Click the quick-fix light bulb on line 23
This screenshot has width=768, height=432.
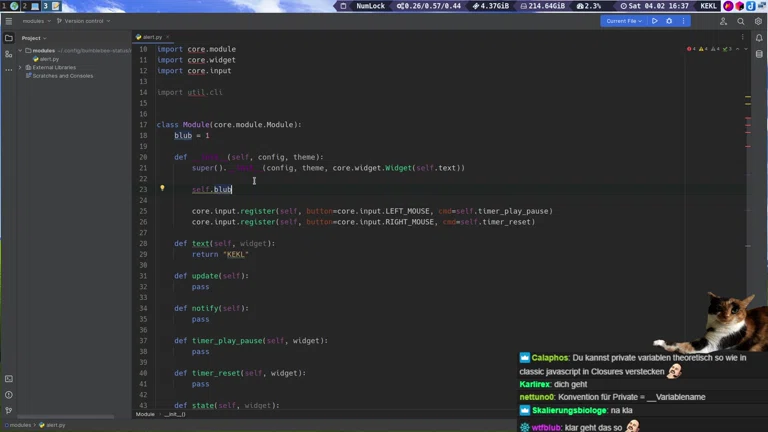[x=162, y=188]
